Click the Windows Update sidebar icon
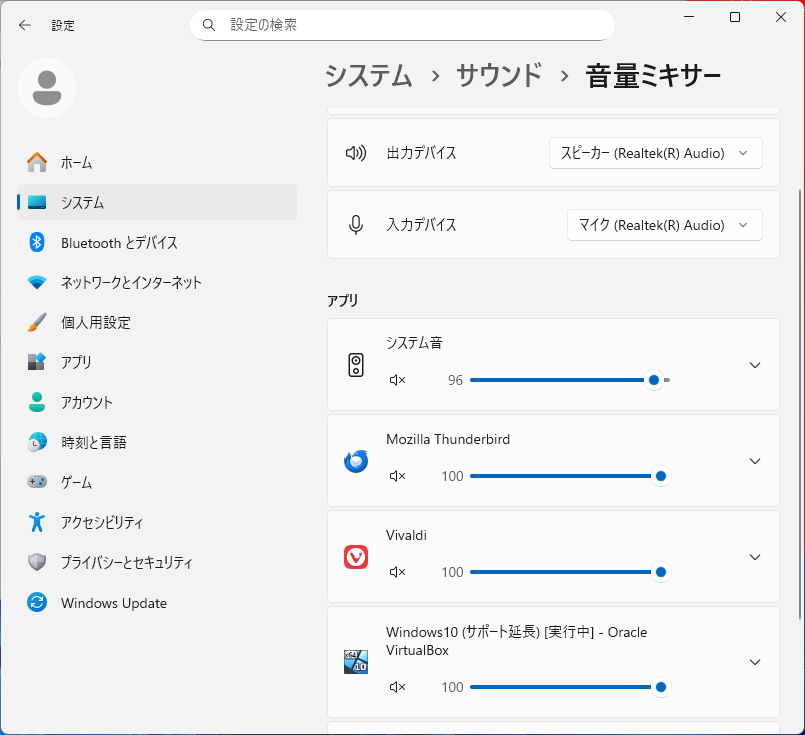Image resolution: width=805 pixels, height=735 pixels. (x=37, y=603)
